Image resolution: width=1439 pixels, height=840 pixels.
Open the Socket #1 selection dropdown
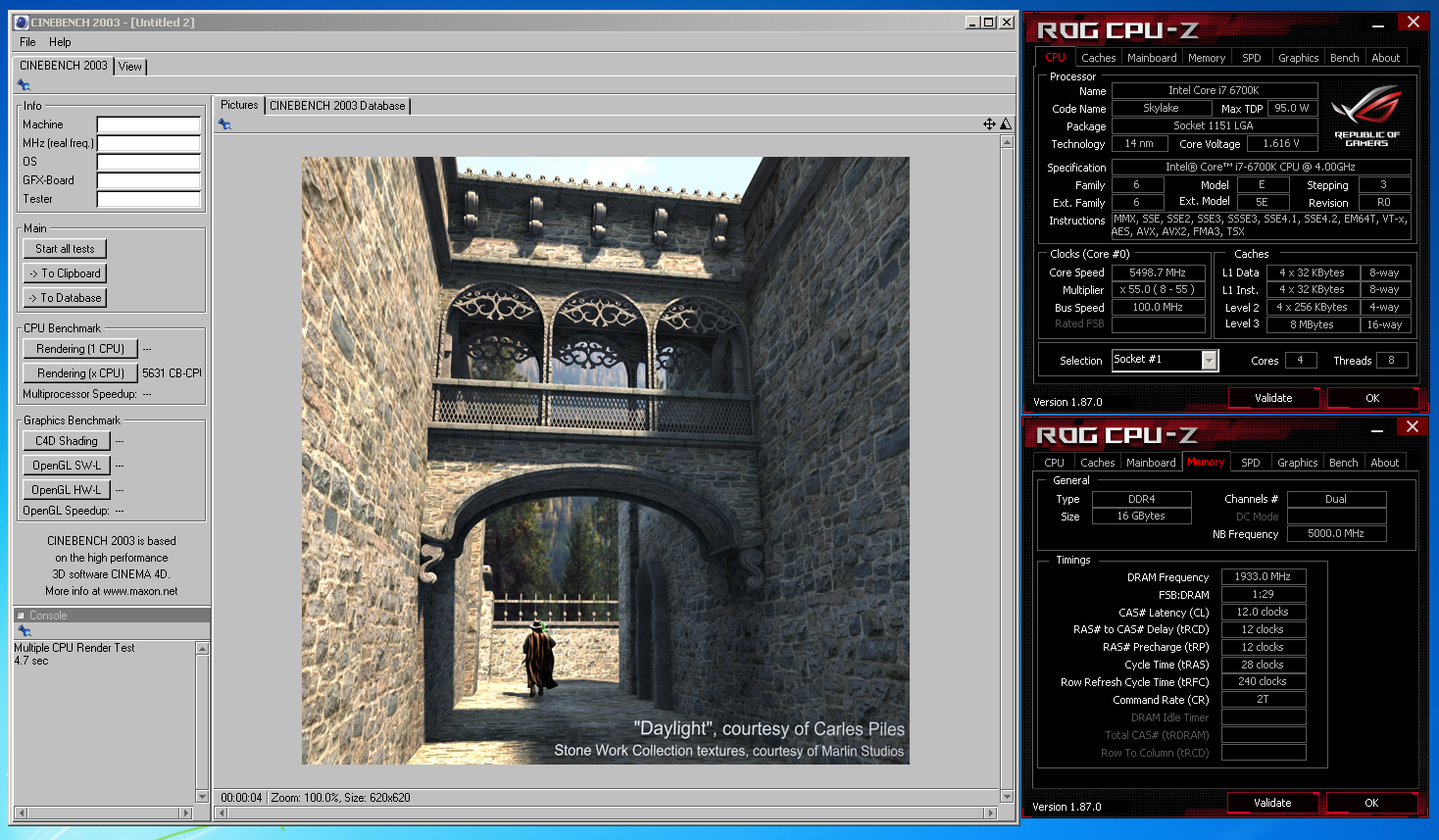coord(1210,361)
